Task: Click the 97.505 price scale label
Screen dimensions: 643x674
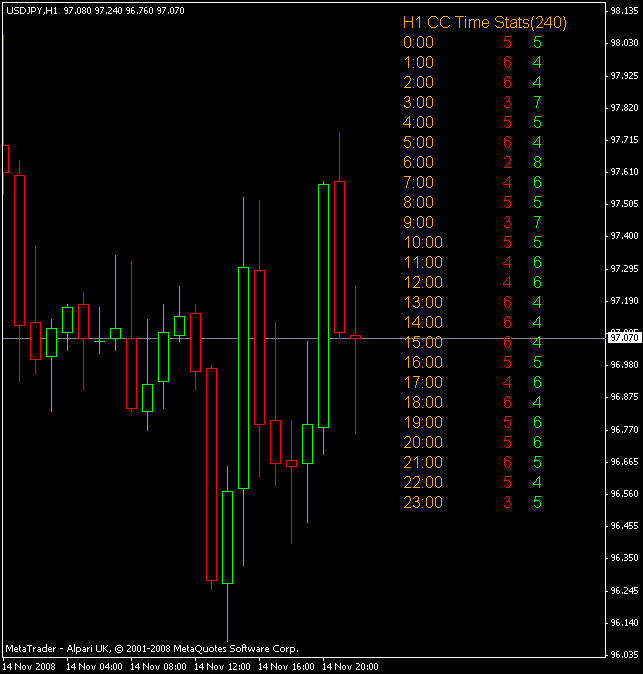Action: 625,204
